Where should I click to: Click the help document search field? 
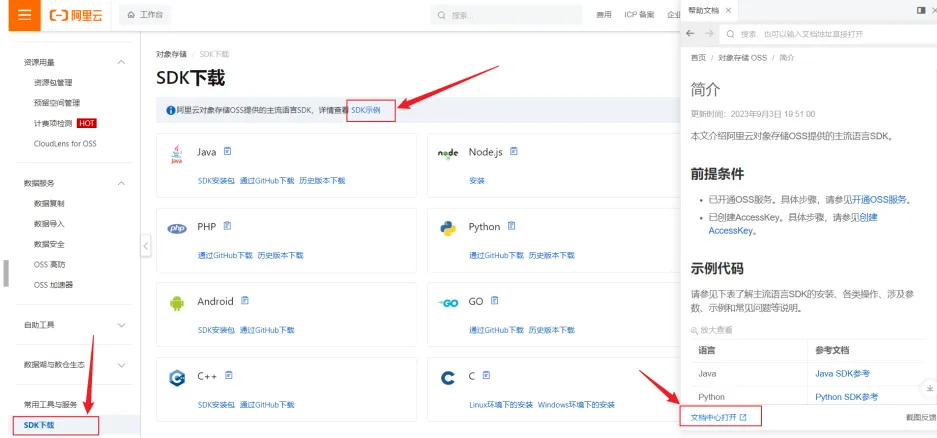(828, 34)
